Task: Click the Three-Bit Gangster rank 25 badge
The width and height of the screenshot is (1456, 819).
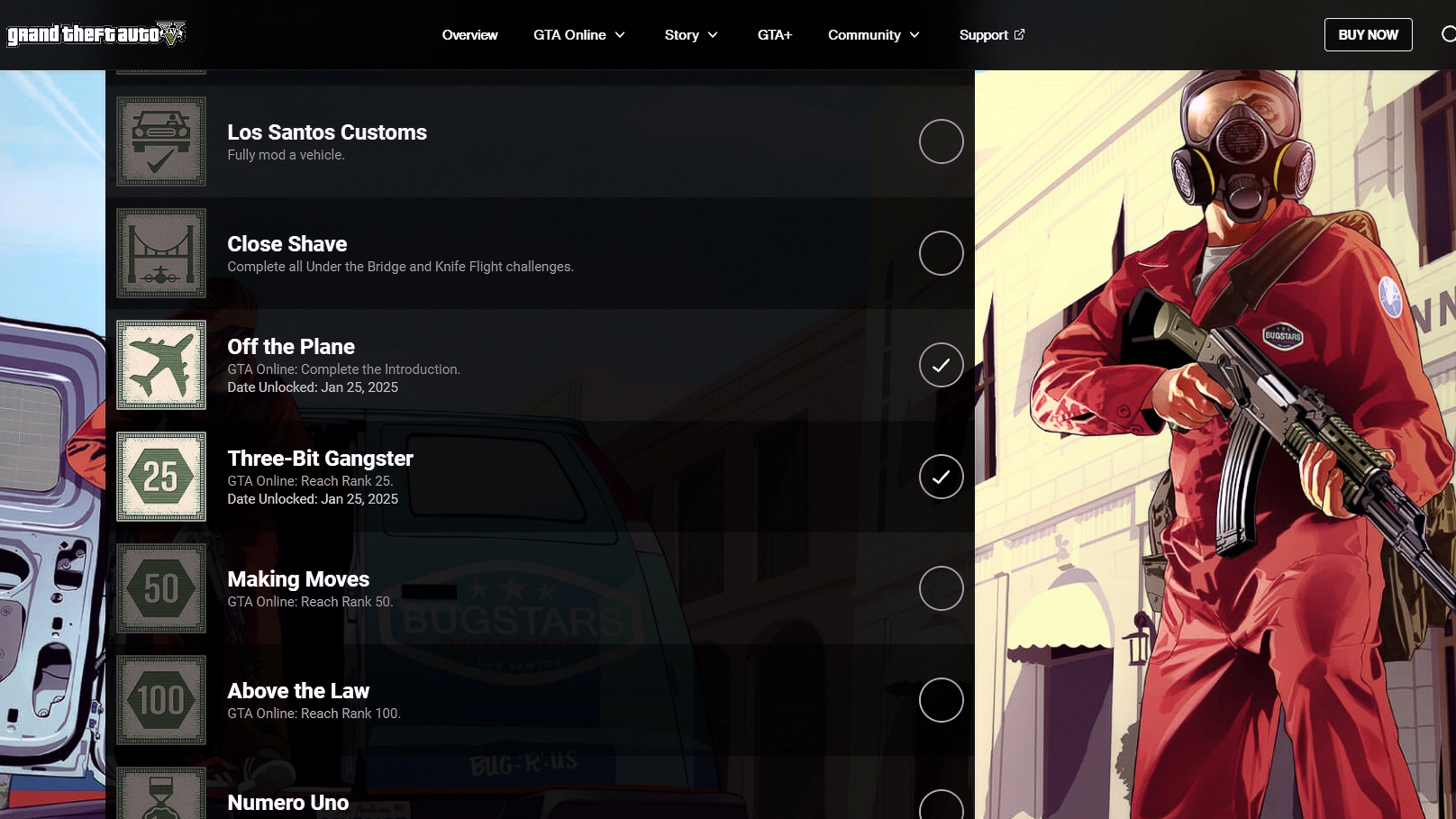Action: (161, 477)
